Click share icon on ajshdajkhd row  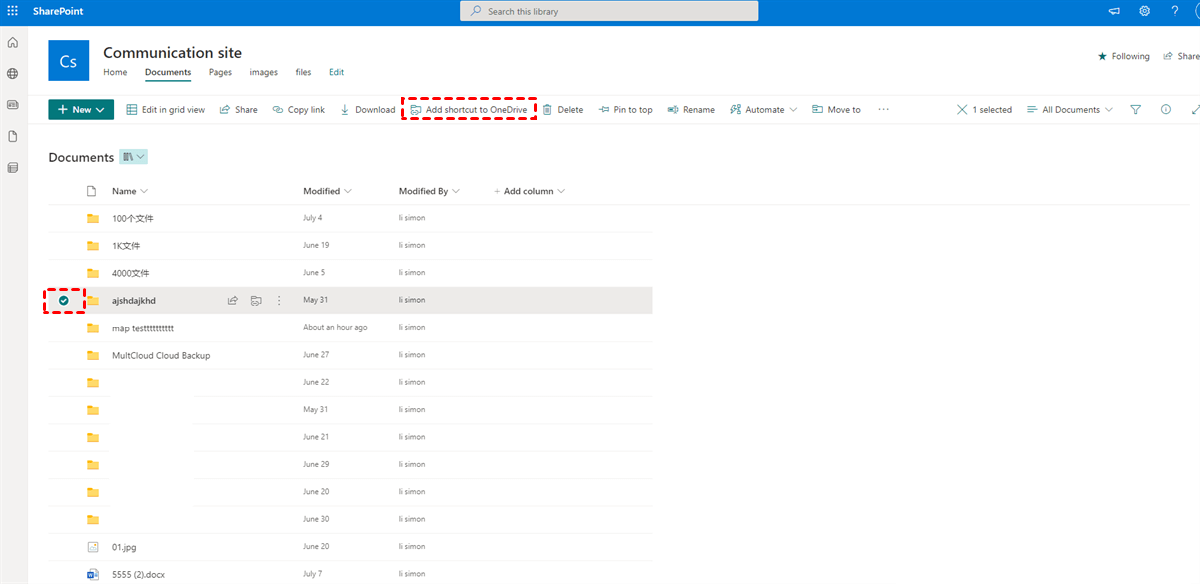click(232, 300)
